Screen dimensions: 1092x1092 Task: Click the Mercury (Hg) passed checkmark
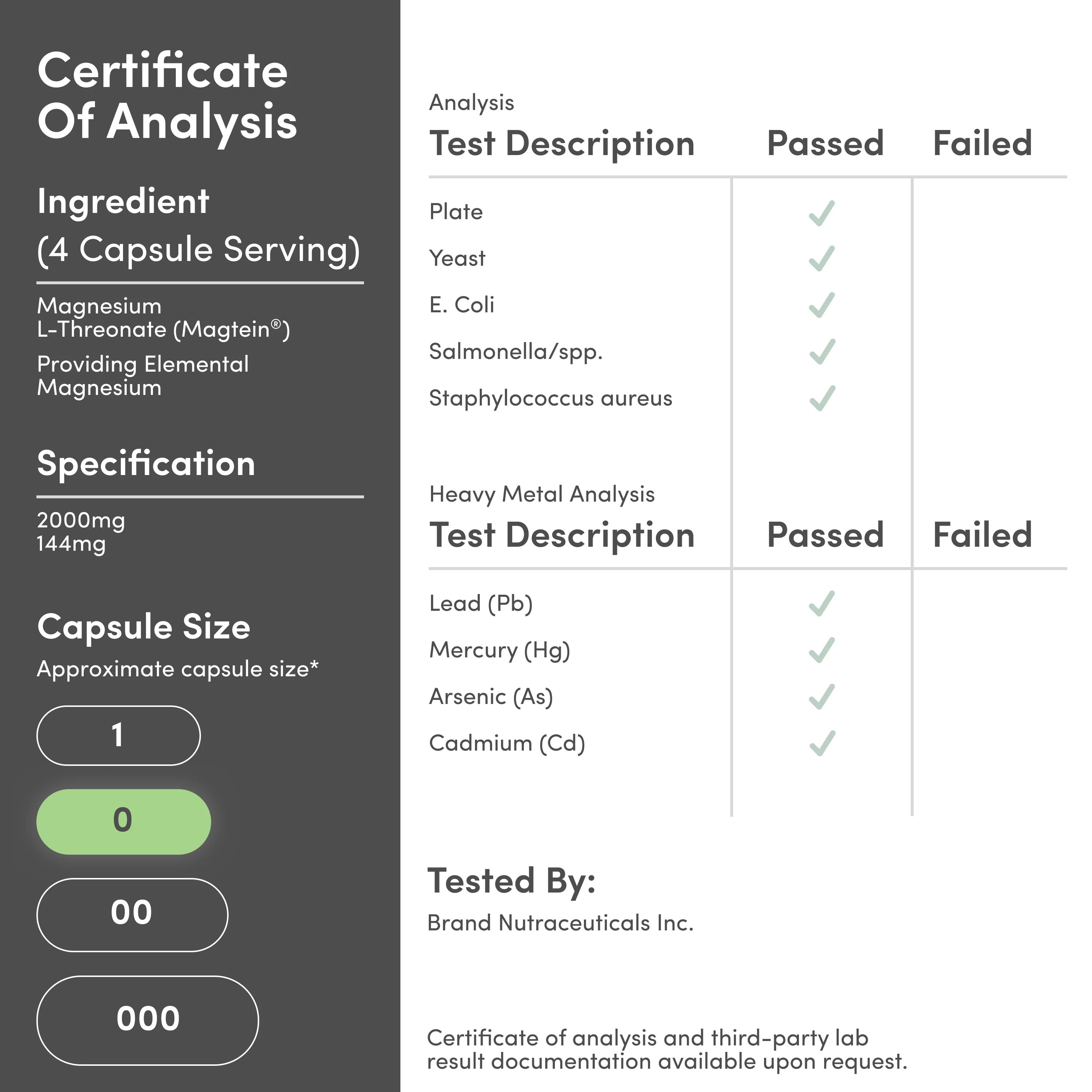tap(821, 650)
